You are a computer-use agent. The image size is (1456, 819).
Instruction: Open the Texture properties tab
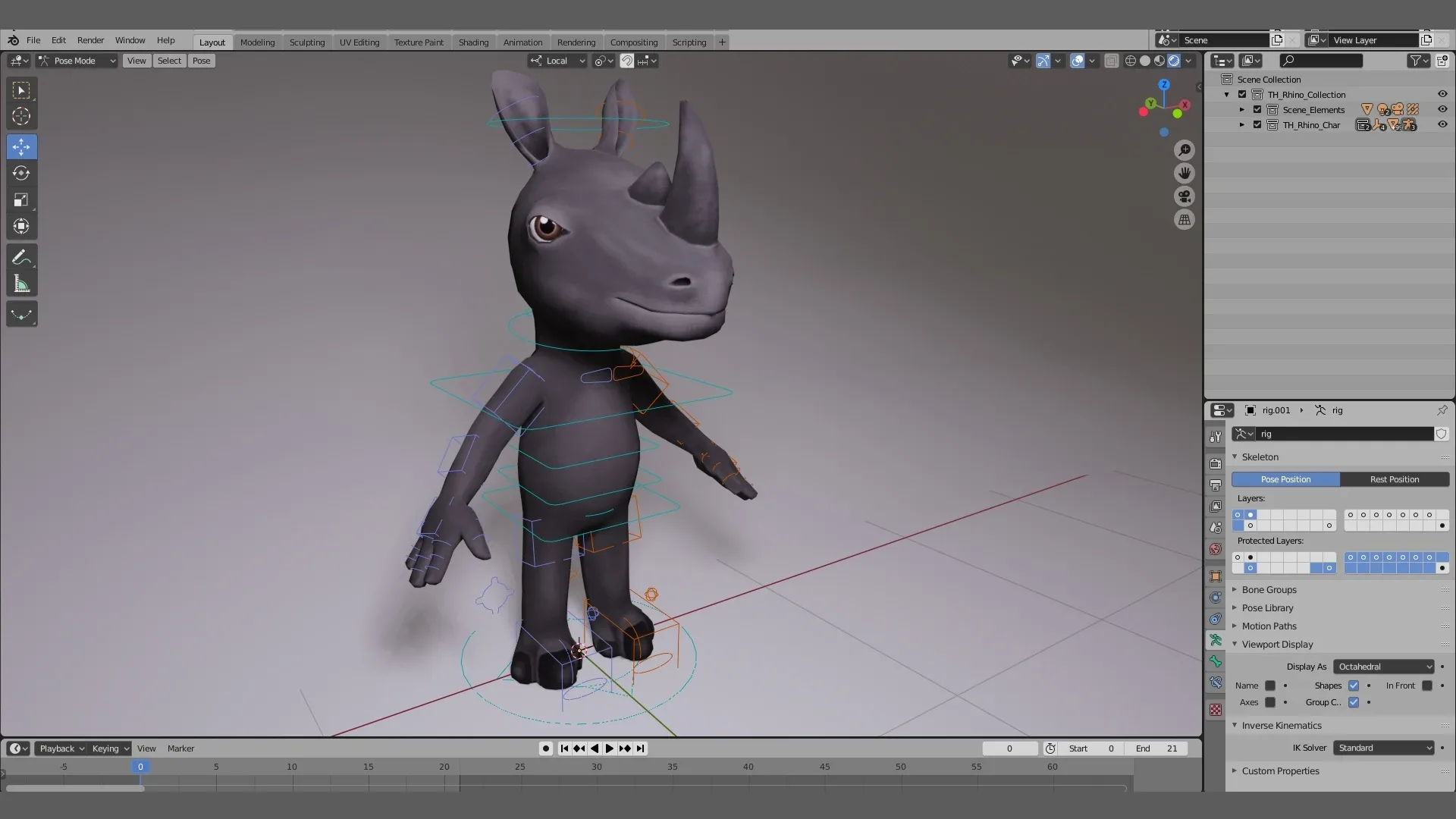click(1216, 710)
